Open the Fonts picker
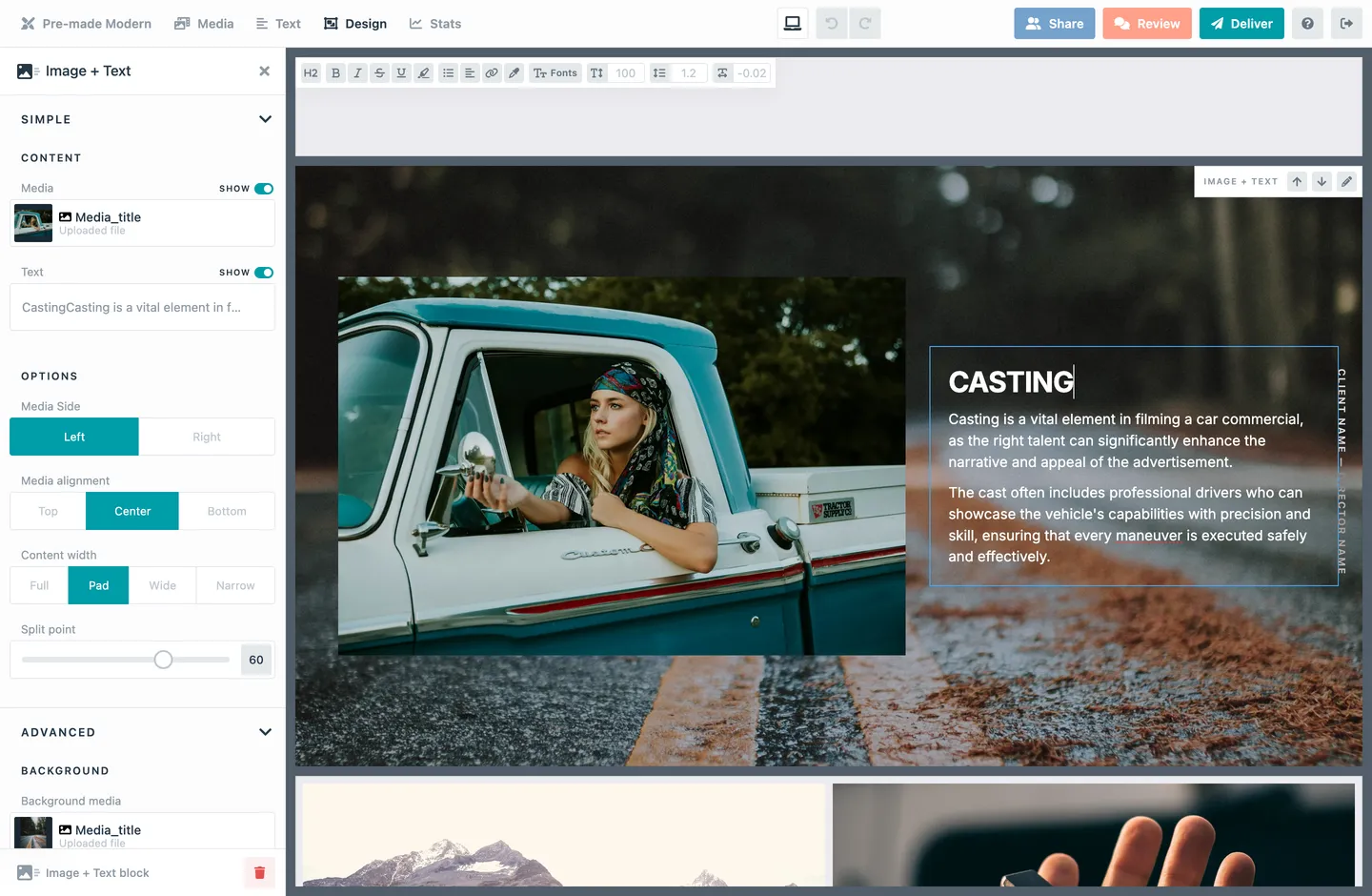Image resolution: width=1372 pixels, height=896 pixels. [x=555, y=73]
